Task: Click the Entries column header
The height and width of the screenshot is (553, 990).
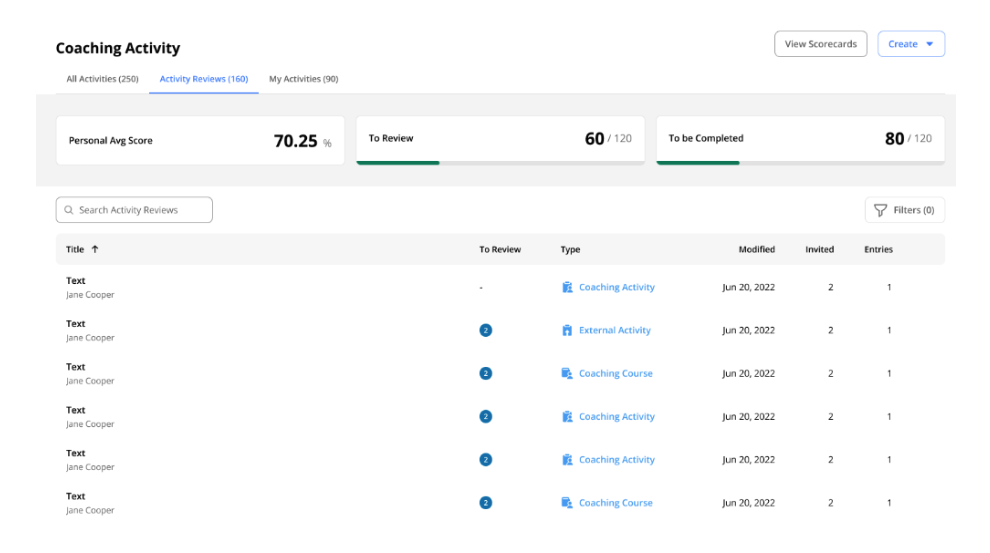Action: pos(878,249)
